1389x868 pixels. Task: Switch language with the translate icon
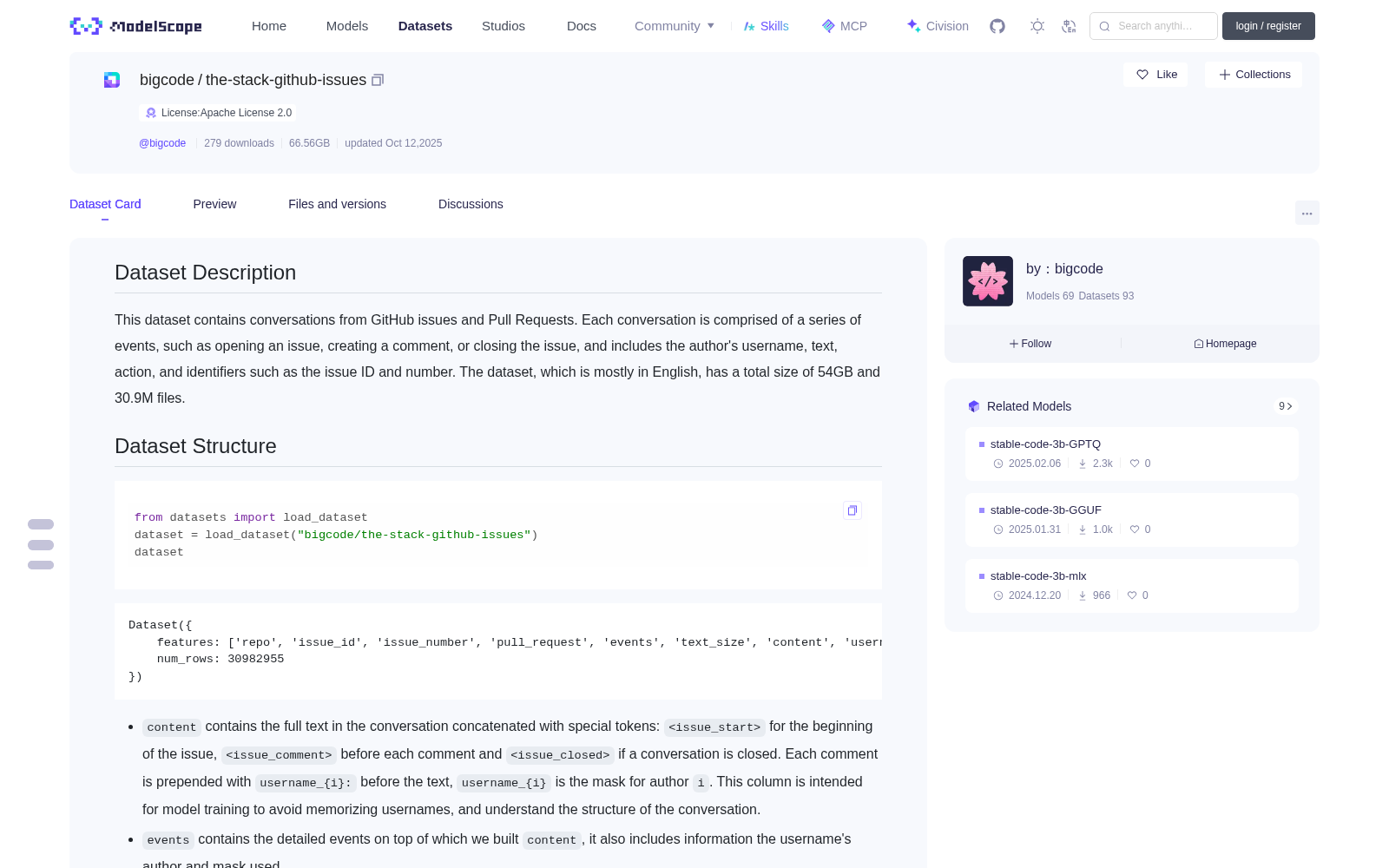coord(1070,26)
